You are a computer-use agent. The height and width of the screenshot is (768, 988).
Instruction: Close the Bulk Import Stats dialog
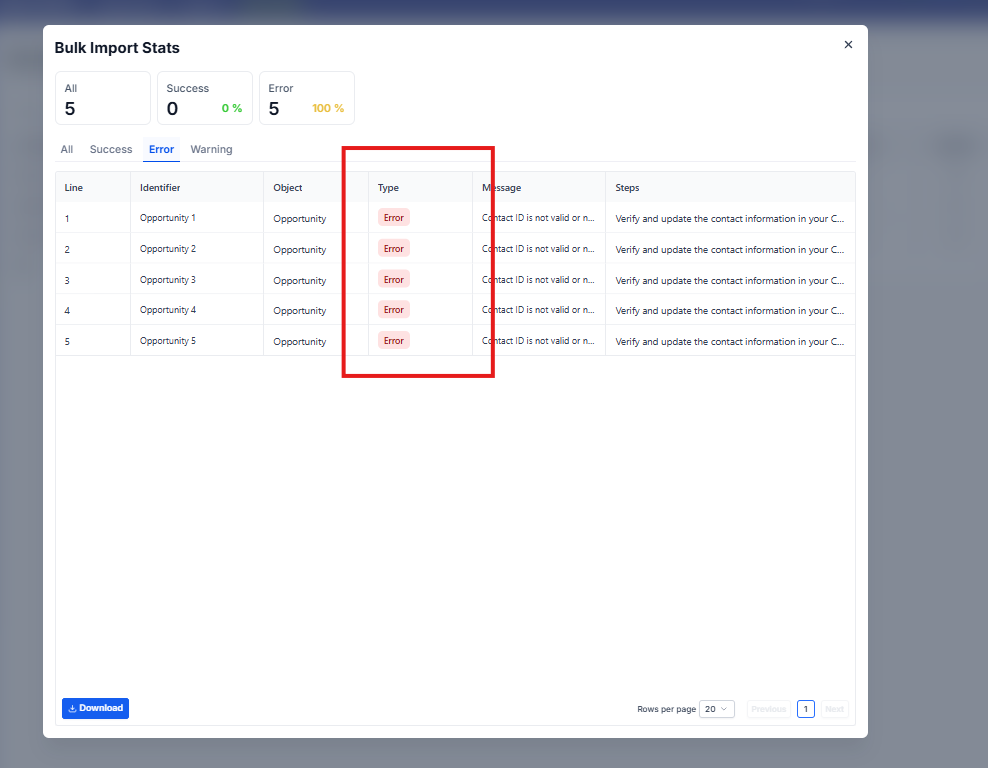tap(848, 45)
